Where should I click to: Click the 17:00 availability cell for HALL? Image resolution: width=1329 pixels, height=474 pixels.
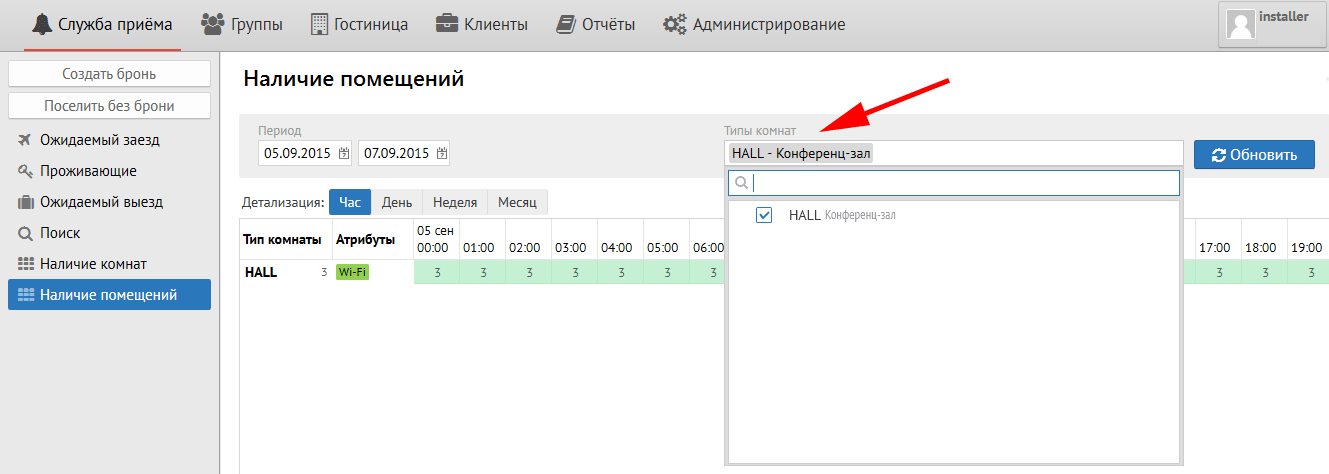[1219, 272]
